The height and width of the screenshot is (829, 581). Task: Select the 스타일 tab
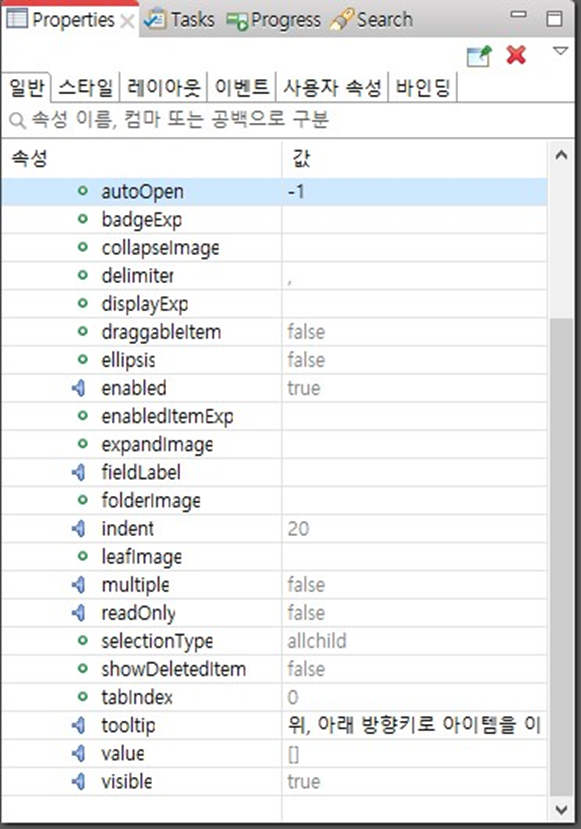[86, 87]
